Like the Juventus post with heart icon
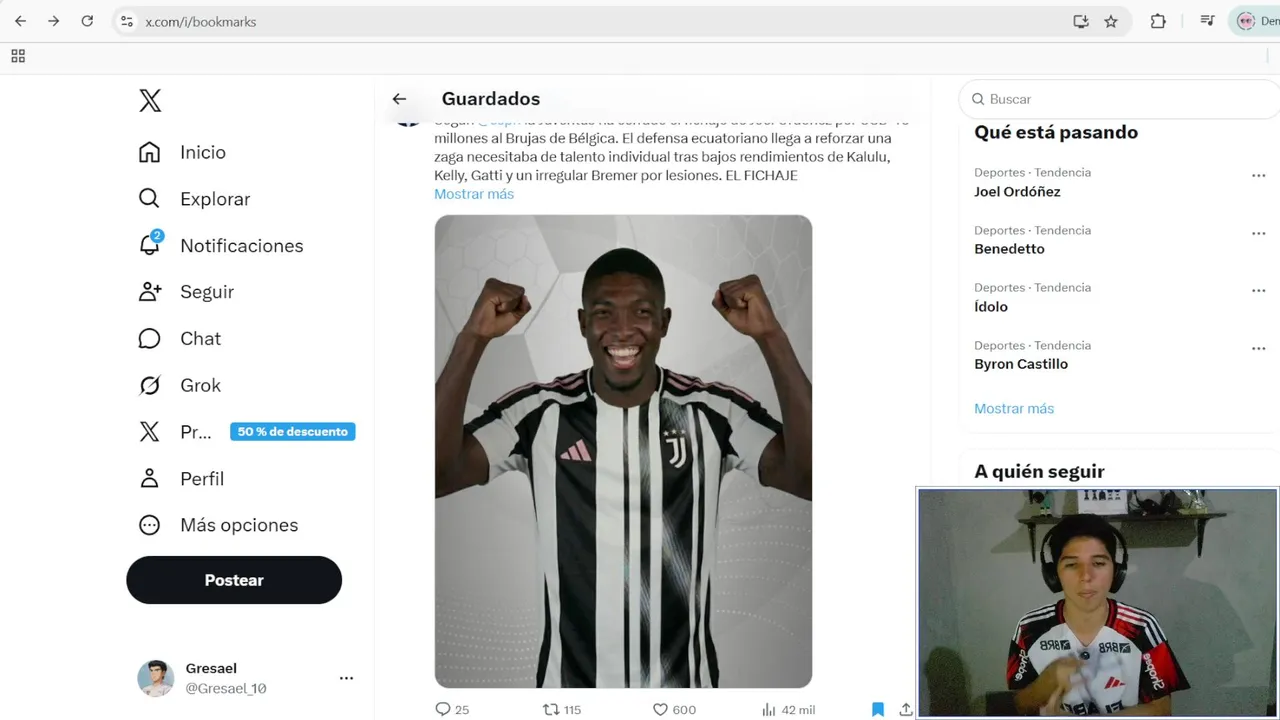The image size is (1280, 720). coord(660,709)
